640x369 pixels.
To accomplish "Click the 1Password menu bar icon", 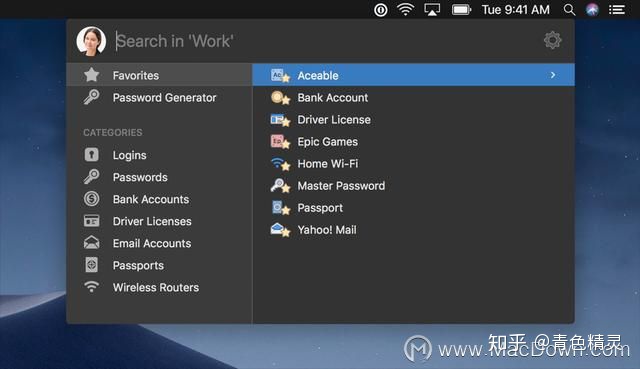I will click(381, 9).
